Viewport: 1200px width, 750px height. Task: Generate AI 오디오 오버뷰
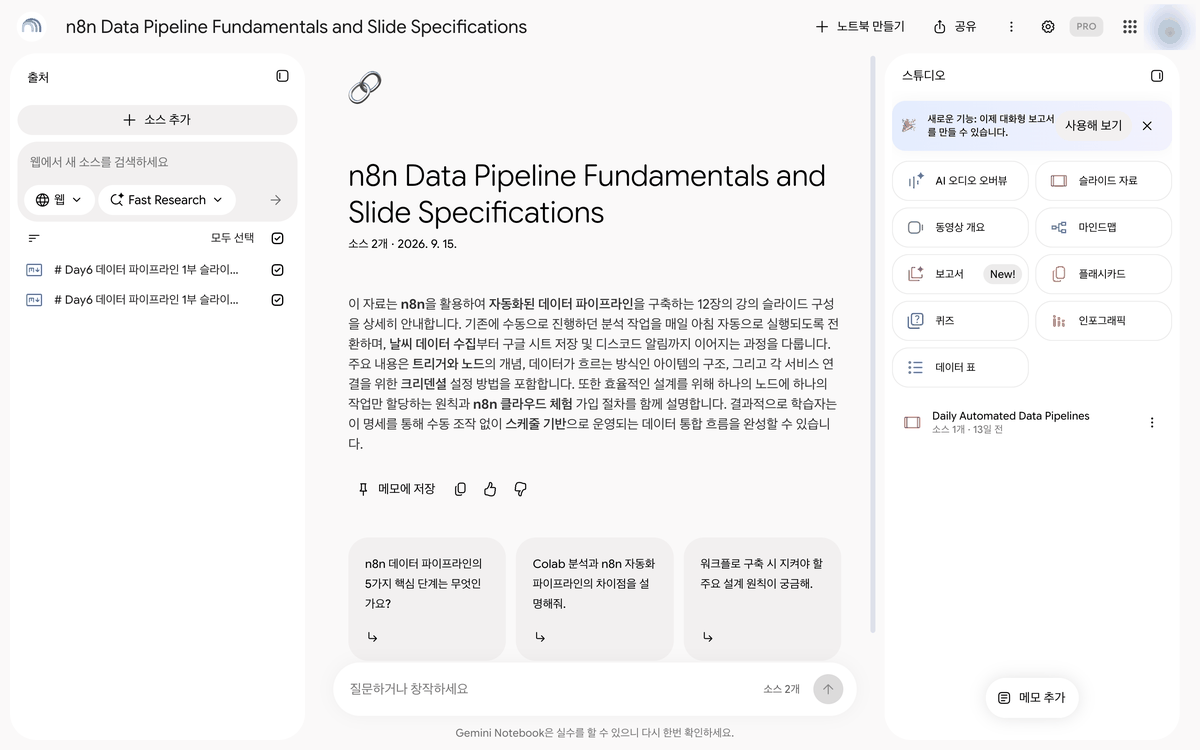click(960, 181)
